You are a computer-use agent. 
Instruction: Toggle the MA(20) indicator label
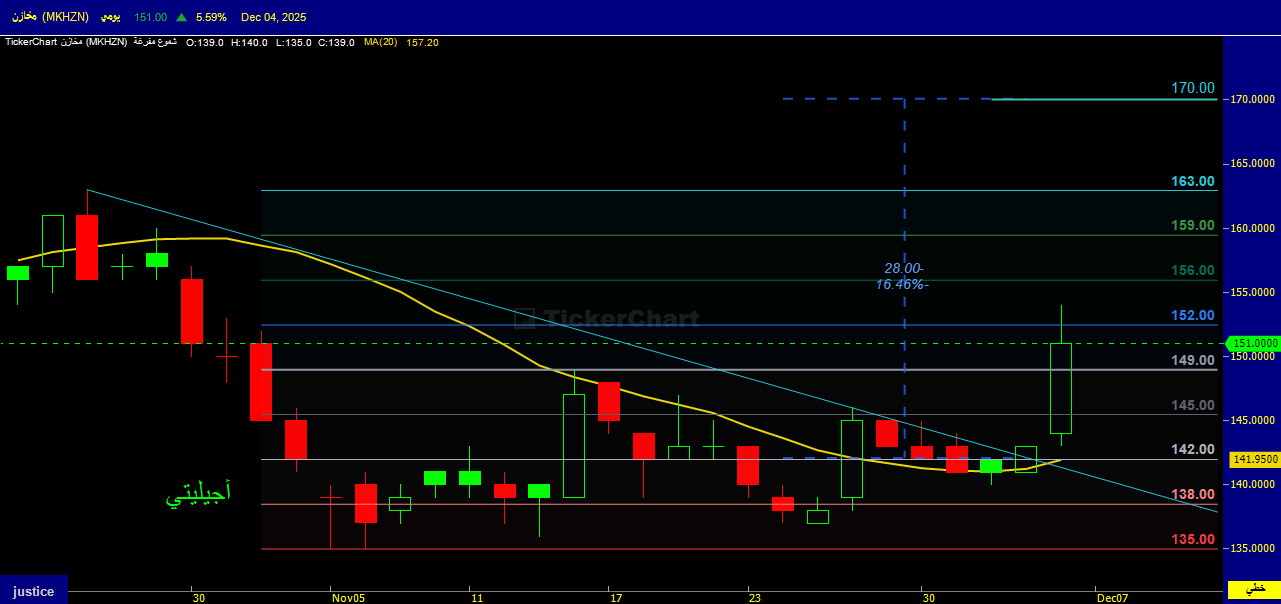pyautogui.click(x=381, y=42)
